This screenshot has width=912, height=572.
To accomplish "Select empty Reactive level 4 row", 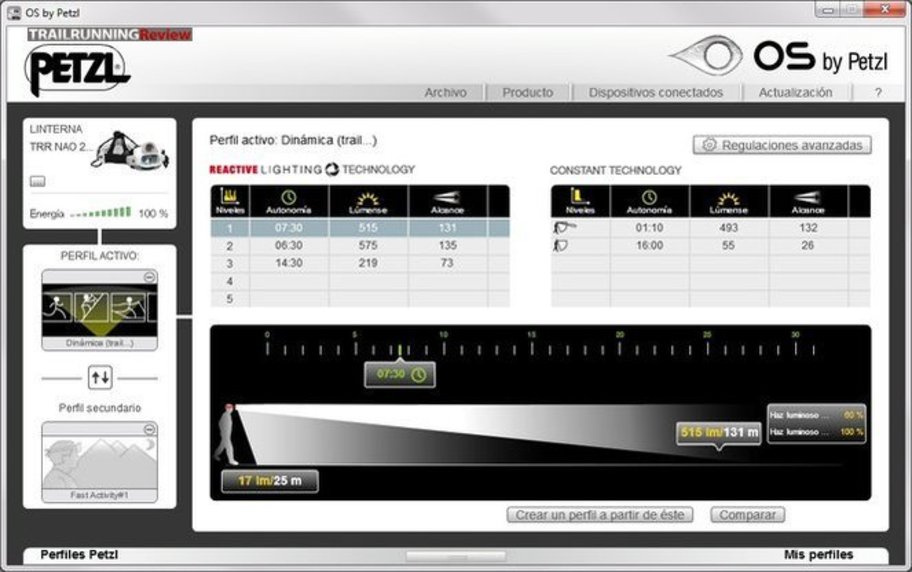I will (x=360, y=281).
